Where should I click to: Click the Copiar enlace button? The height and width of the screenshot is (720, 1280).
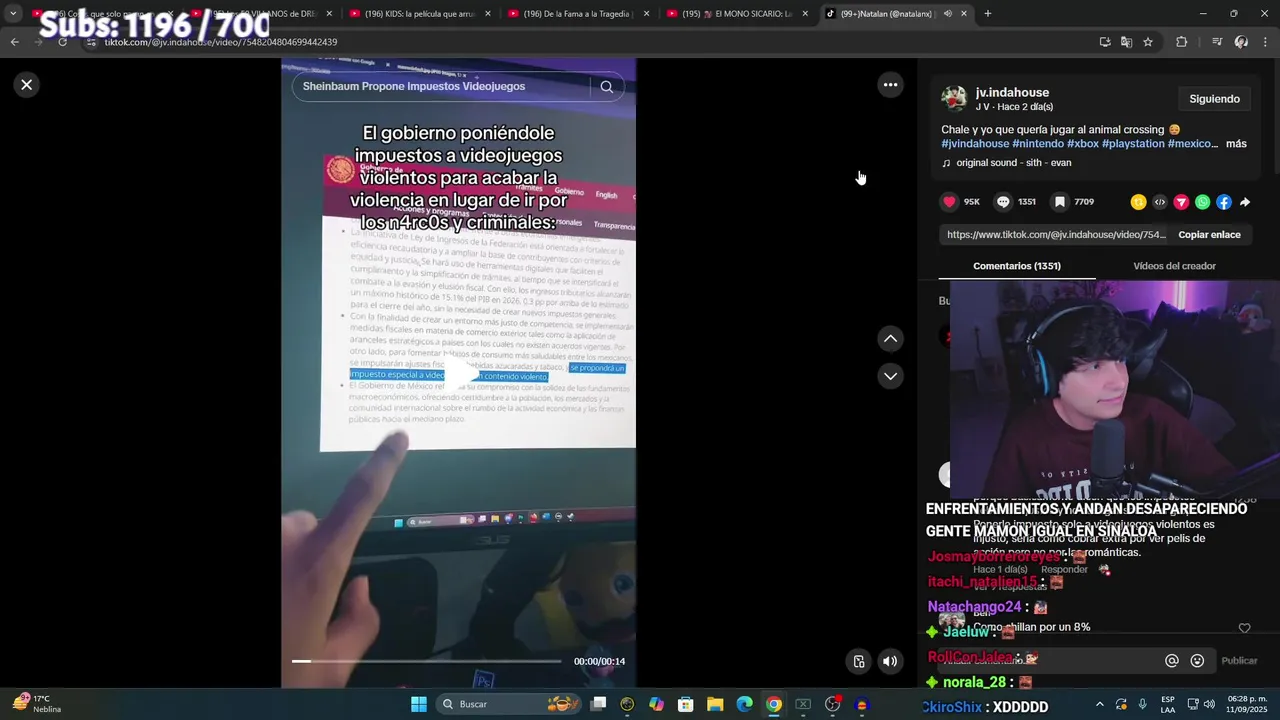pos(1209,235)
